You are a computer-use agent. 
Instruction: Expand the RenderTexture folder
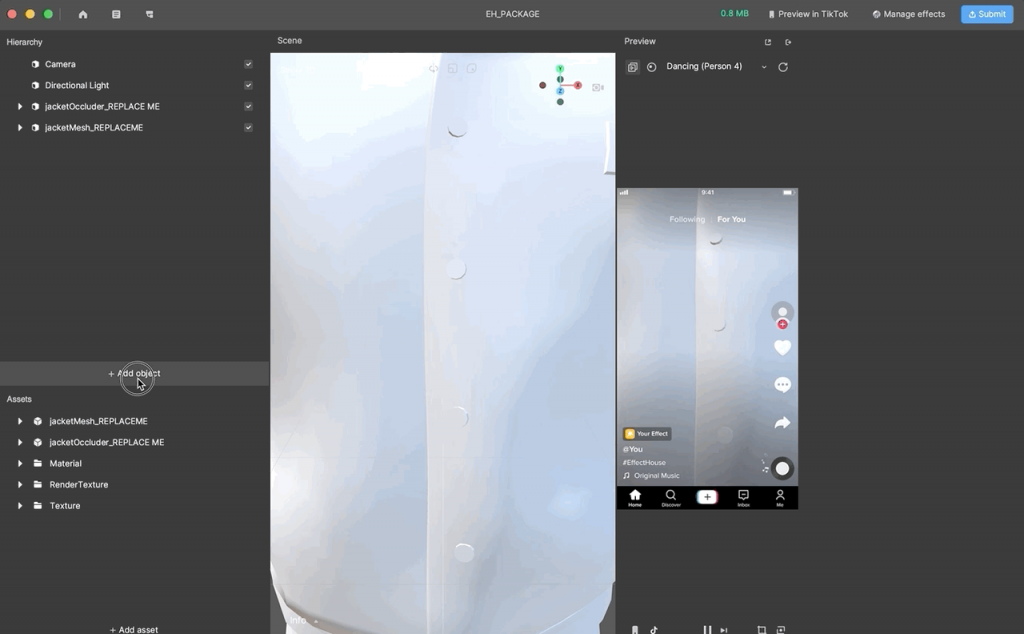click(20, 484)
